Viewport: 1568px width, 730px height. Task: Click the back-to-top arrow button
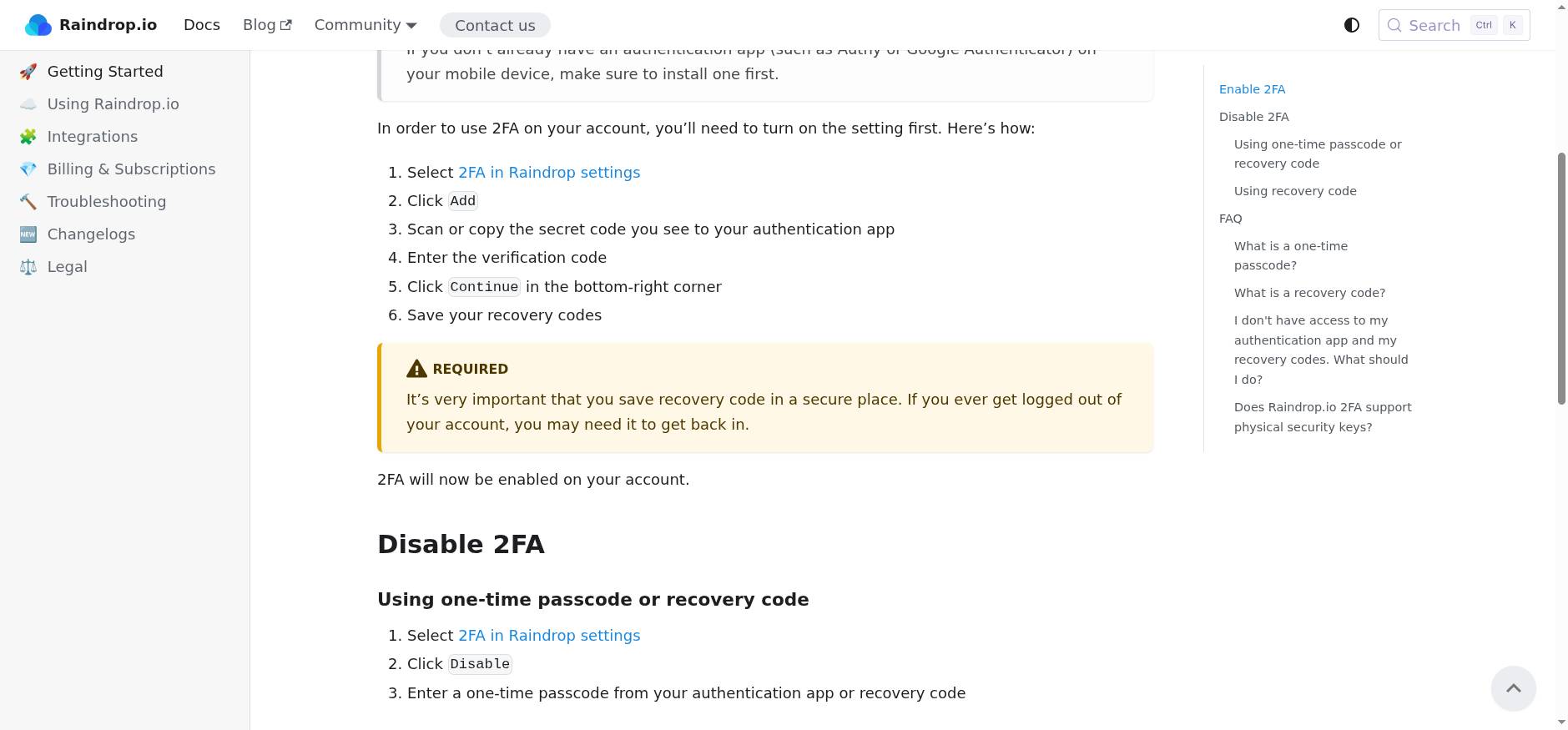pos(1514,688)
